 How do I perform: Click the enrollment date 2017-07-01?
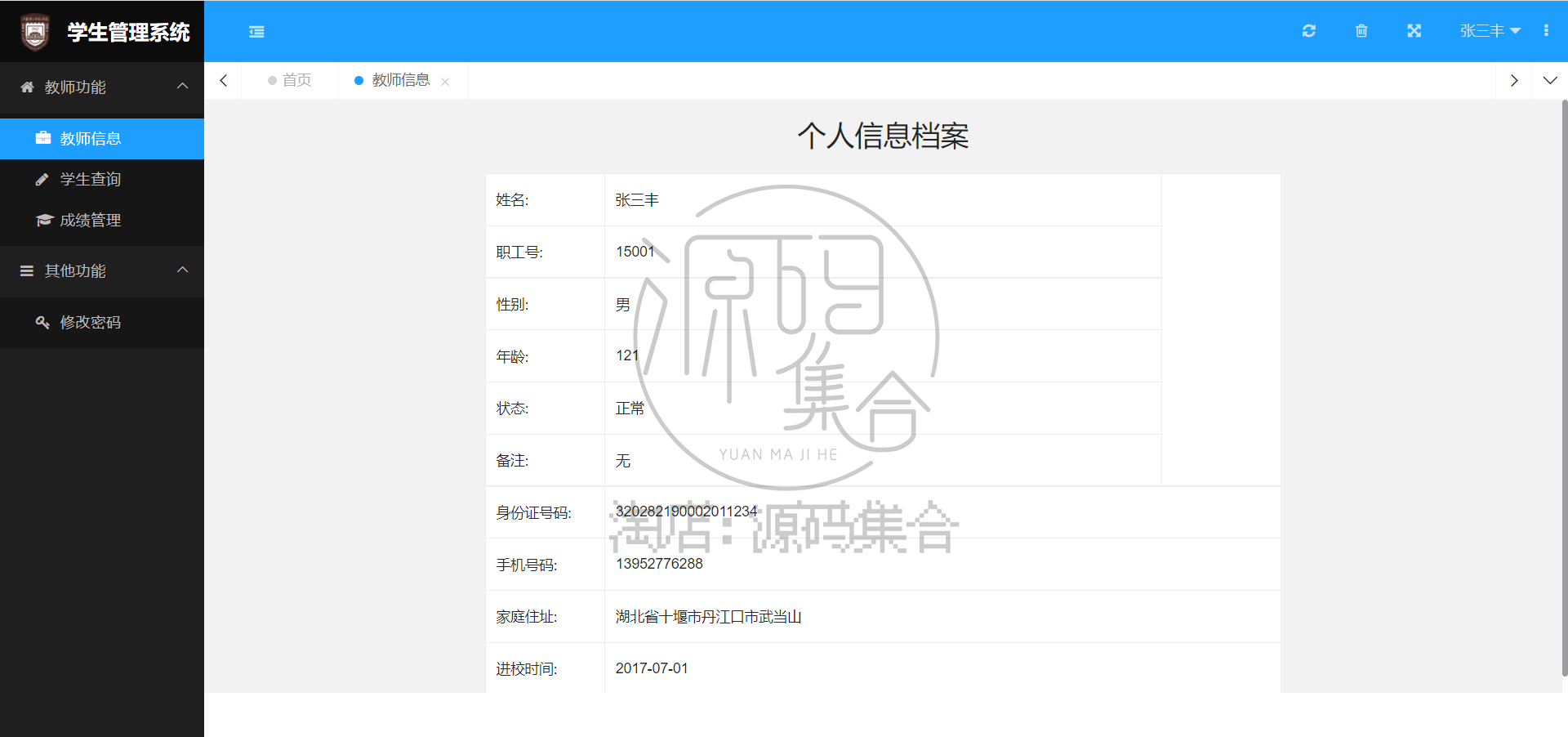coord(652,668)
